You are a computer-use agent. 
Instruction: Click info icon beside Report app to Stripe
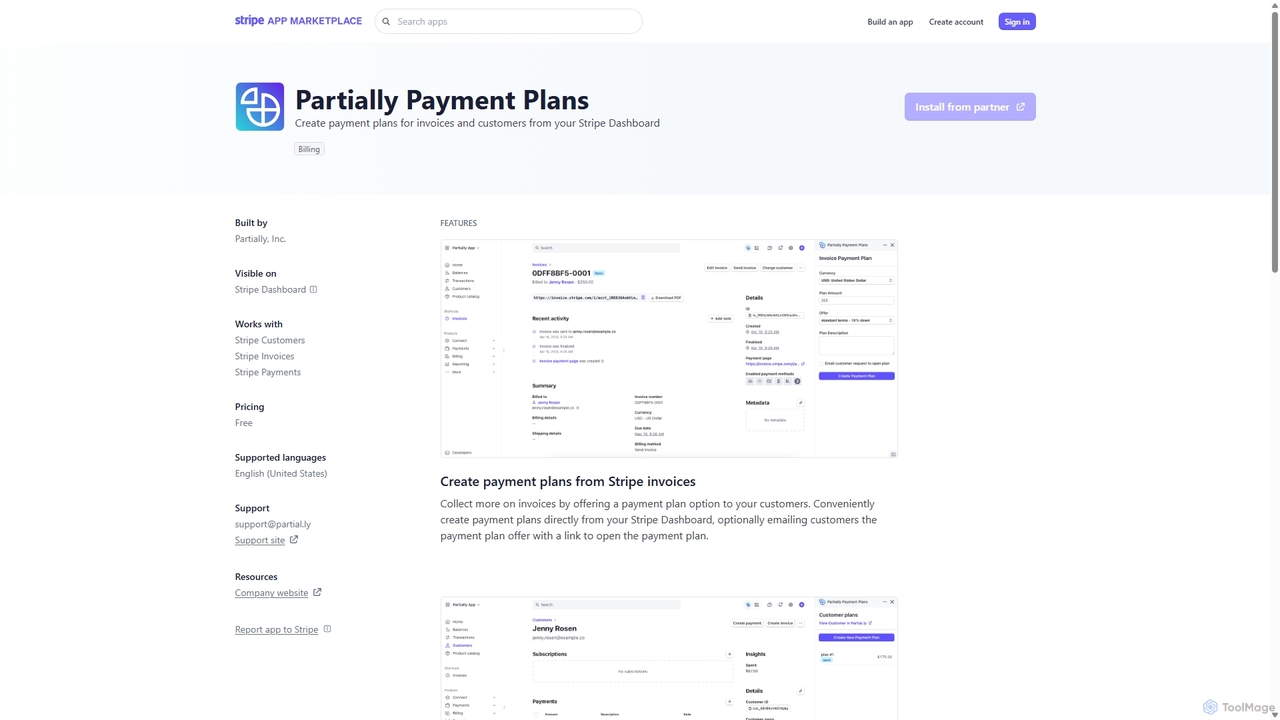coord(327,629)
